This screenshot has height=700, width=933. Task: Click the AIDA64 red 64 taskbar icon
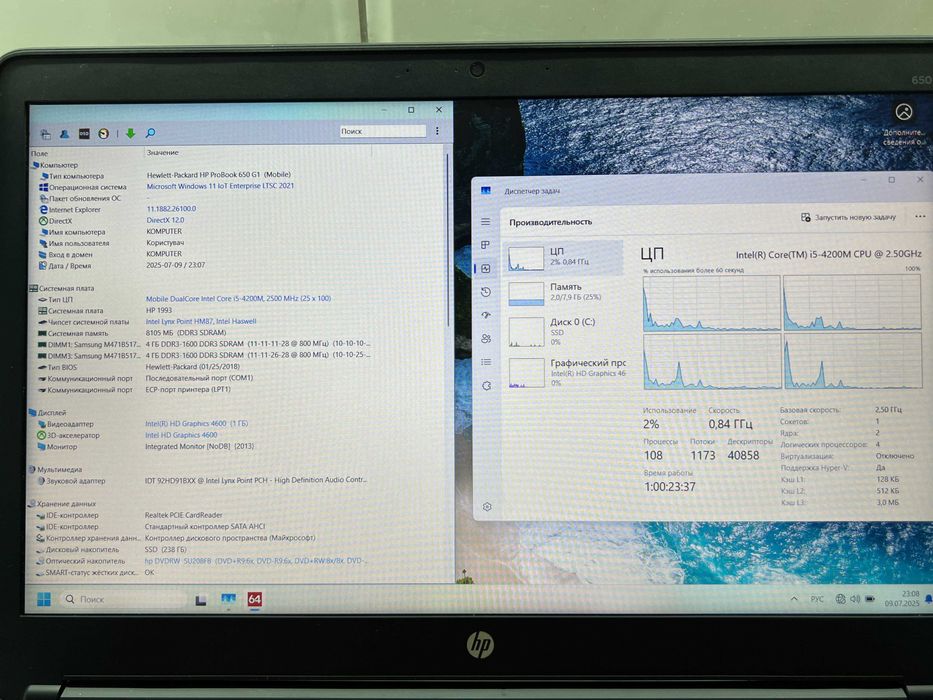[x=255, y=599]
